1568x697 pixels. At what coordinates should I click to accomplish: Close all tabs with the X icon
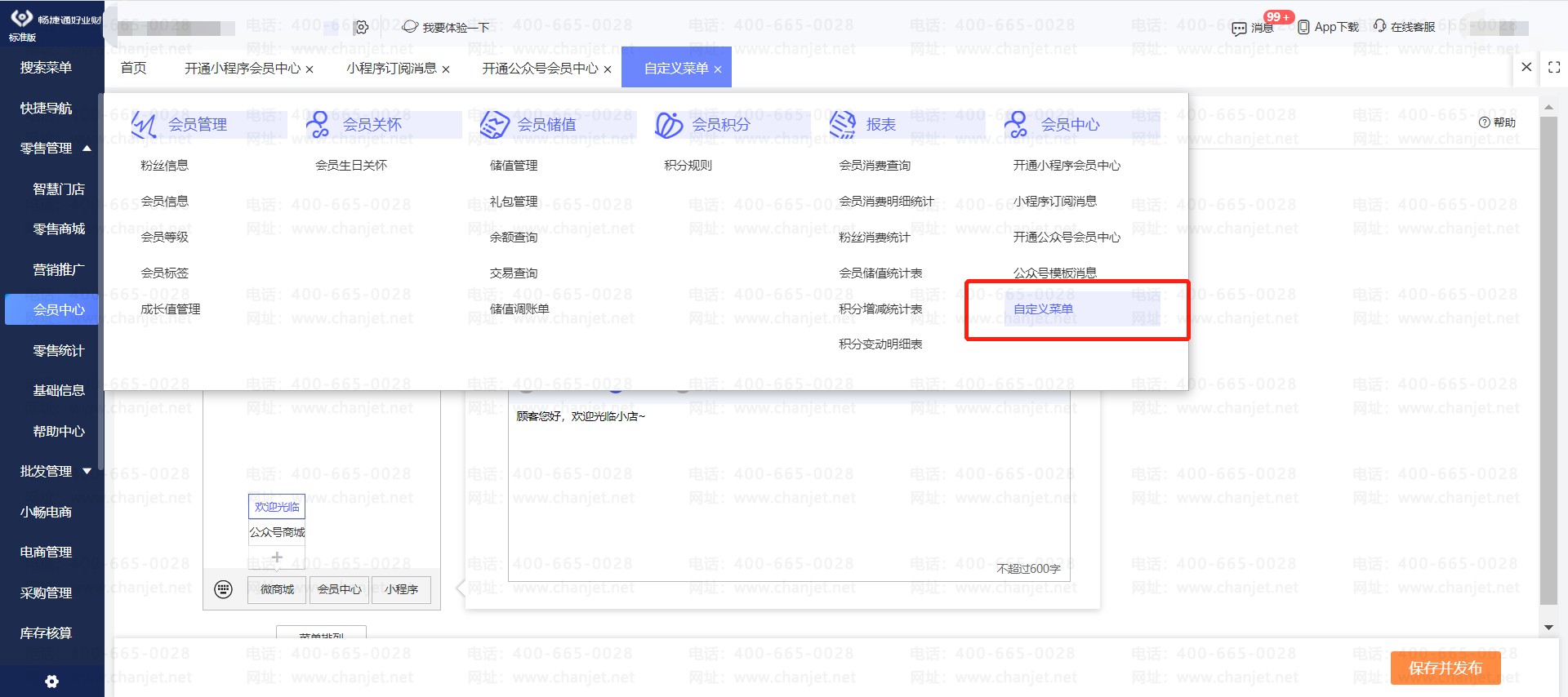[1526, 67]
